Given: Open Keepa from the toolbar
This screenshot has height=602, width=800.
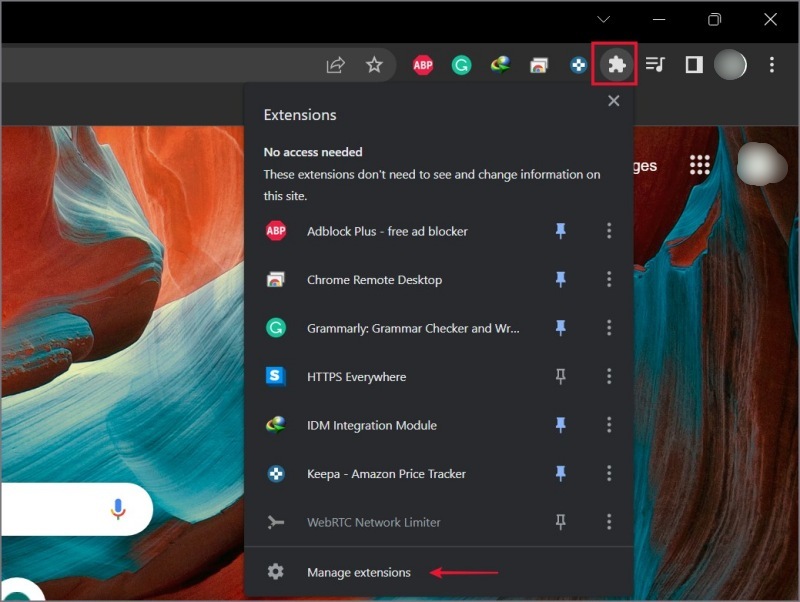Looking at the screenshot, I should tap(578, 65).
